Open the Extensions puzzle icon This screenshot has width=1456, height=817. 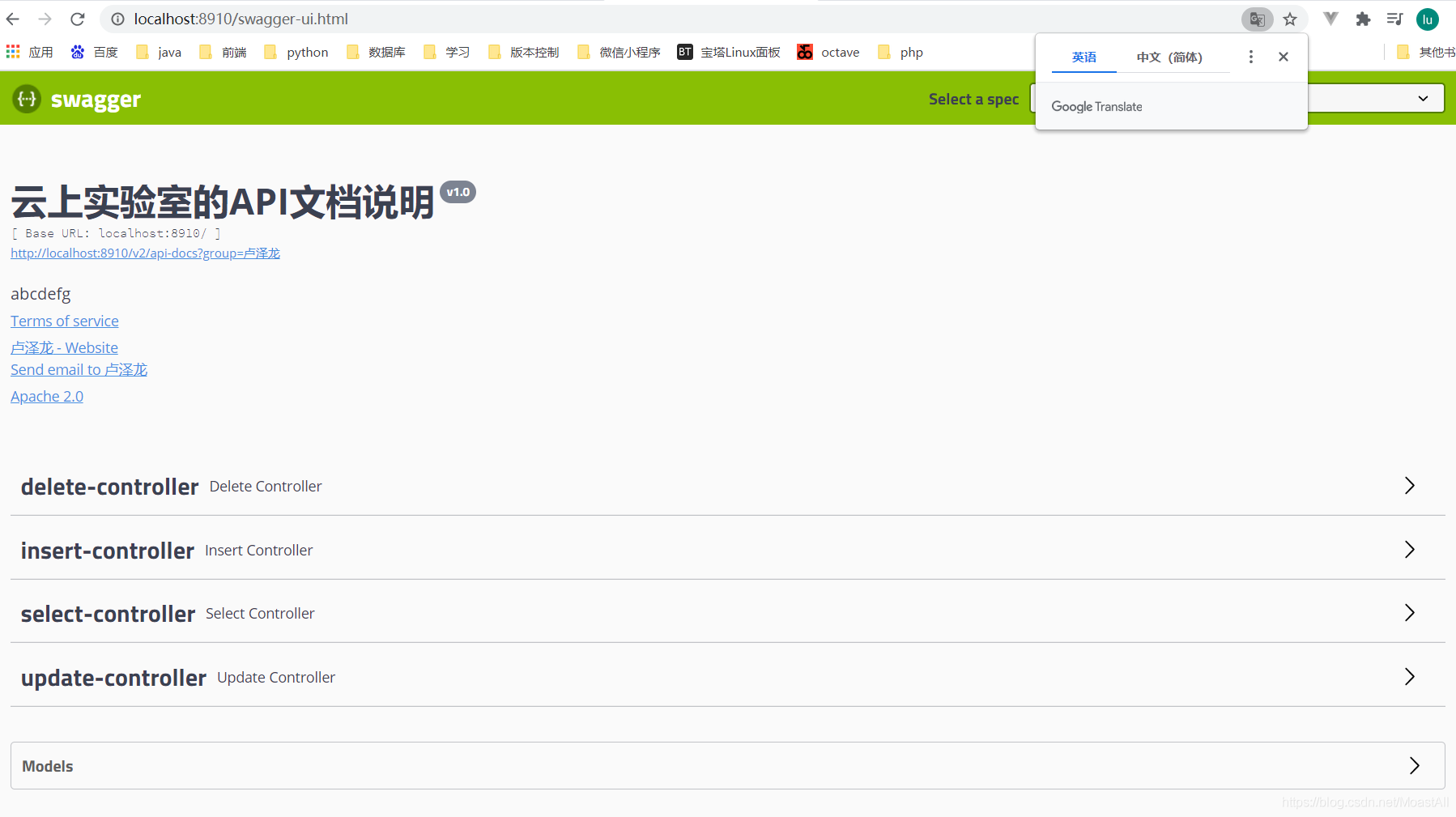(x=1364, y=19)
